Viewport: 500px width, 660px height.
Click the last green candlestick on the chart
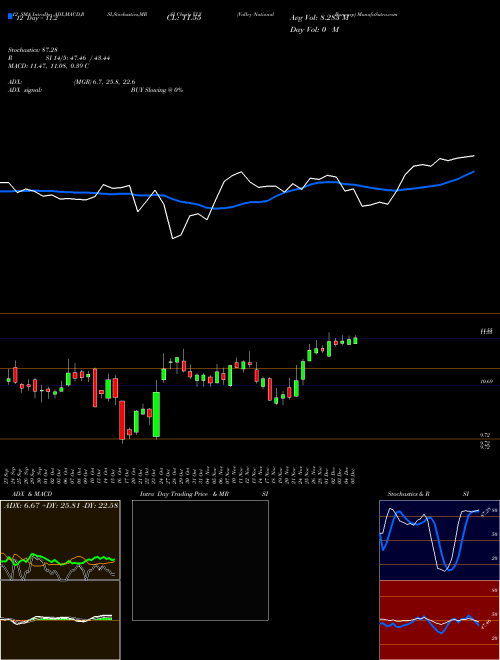coord(355,340)
